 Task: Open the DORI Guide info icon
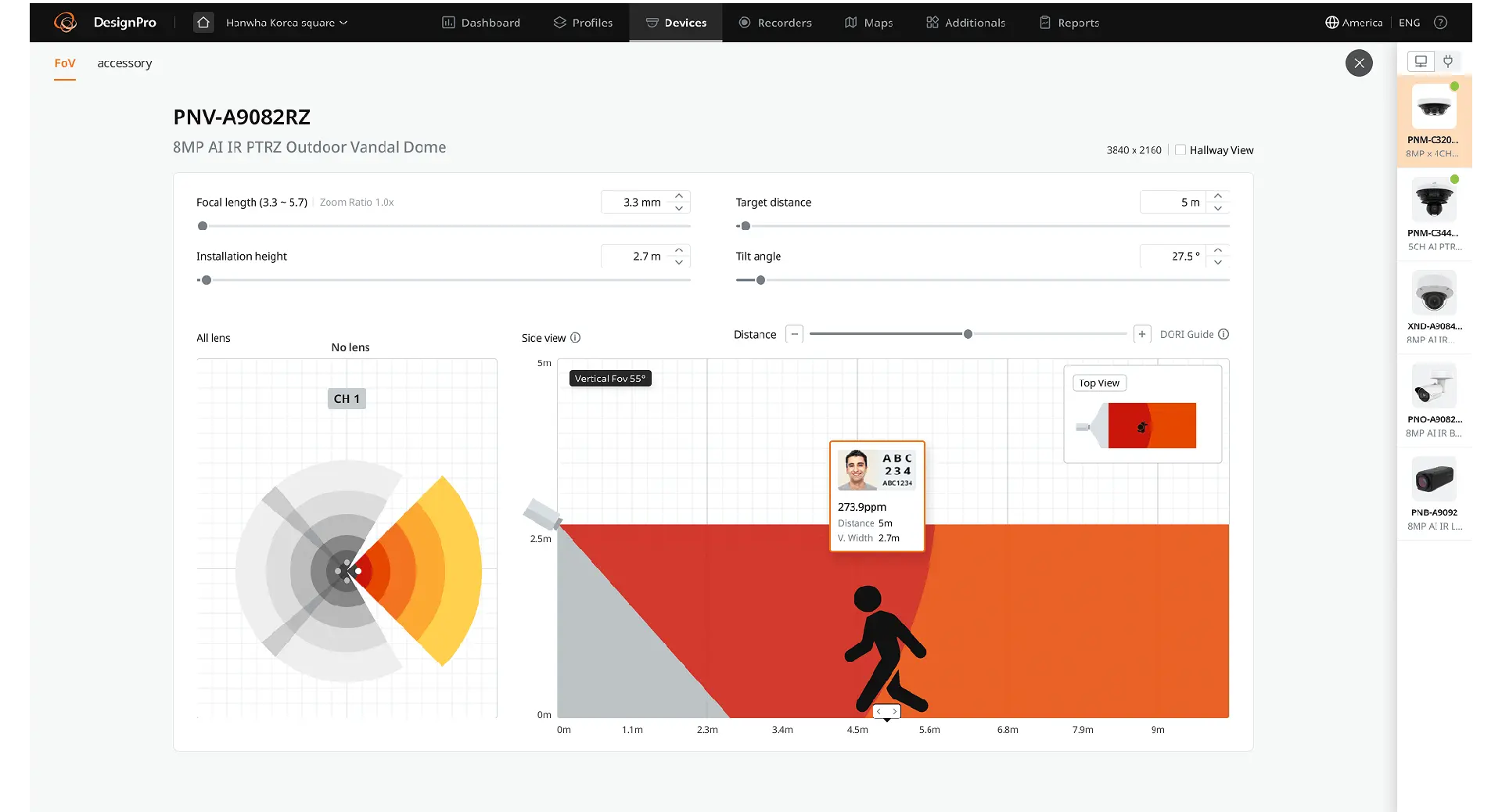1224,334
